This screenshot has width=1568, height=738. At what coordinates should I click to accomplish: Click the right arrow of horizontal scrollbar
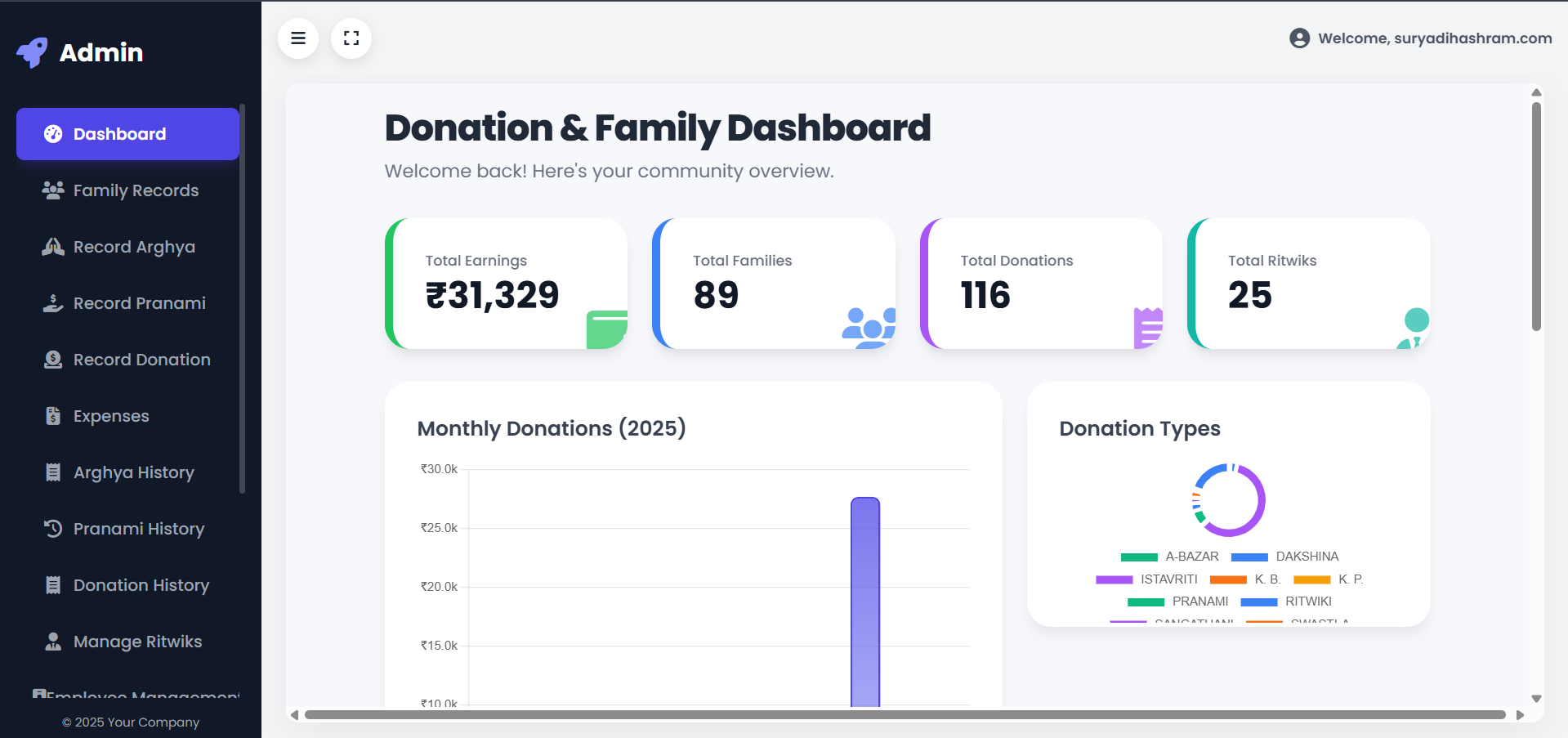point(1520,715)
